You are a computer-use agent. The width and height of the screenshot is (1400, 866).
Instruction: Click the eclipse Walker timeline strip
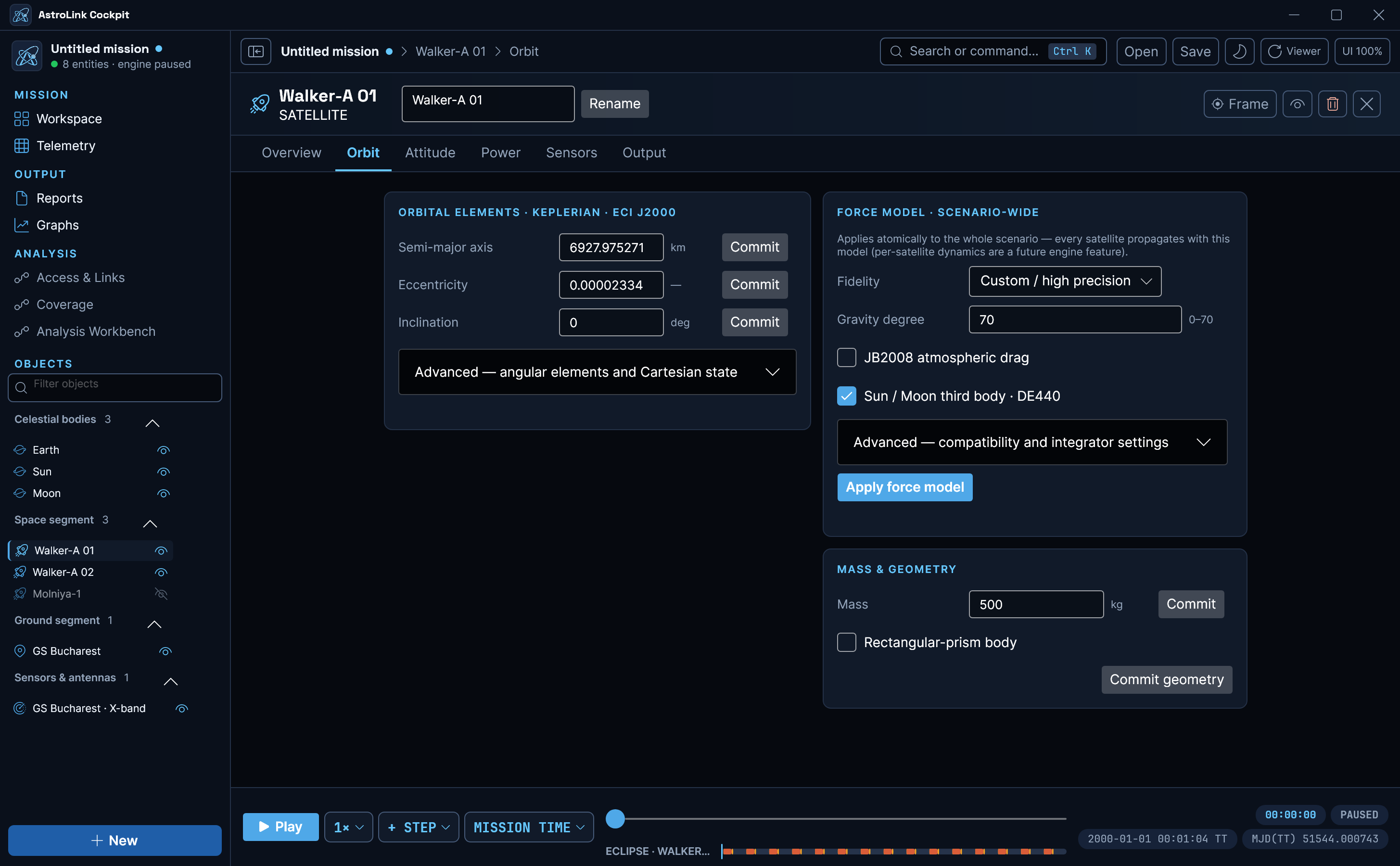893,851
